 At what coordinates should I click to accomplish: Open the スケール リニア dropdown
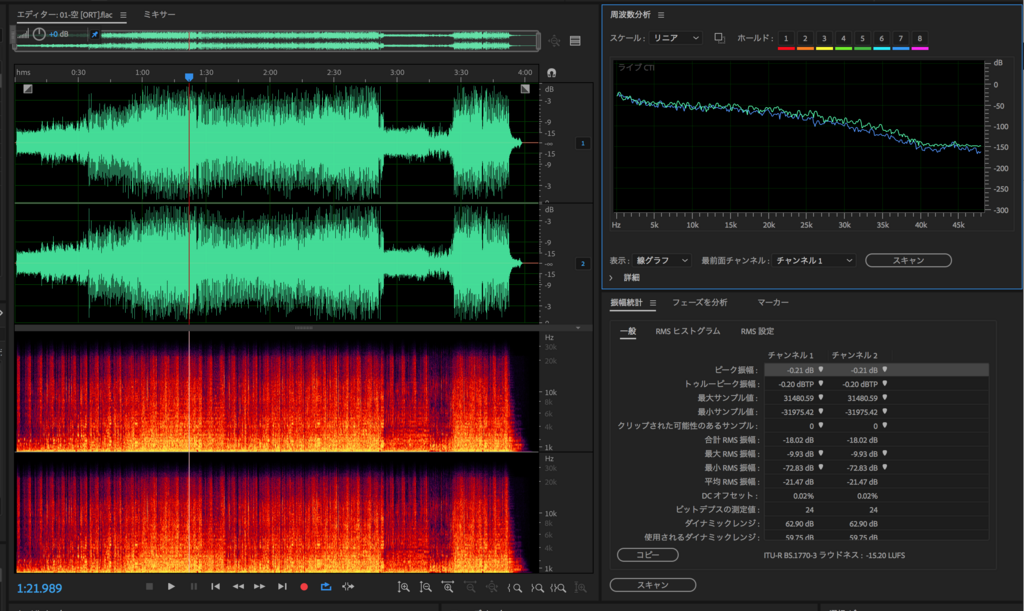tap(675, 38)
